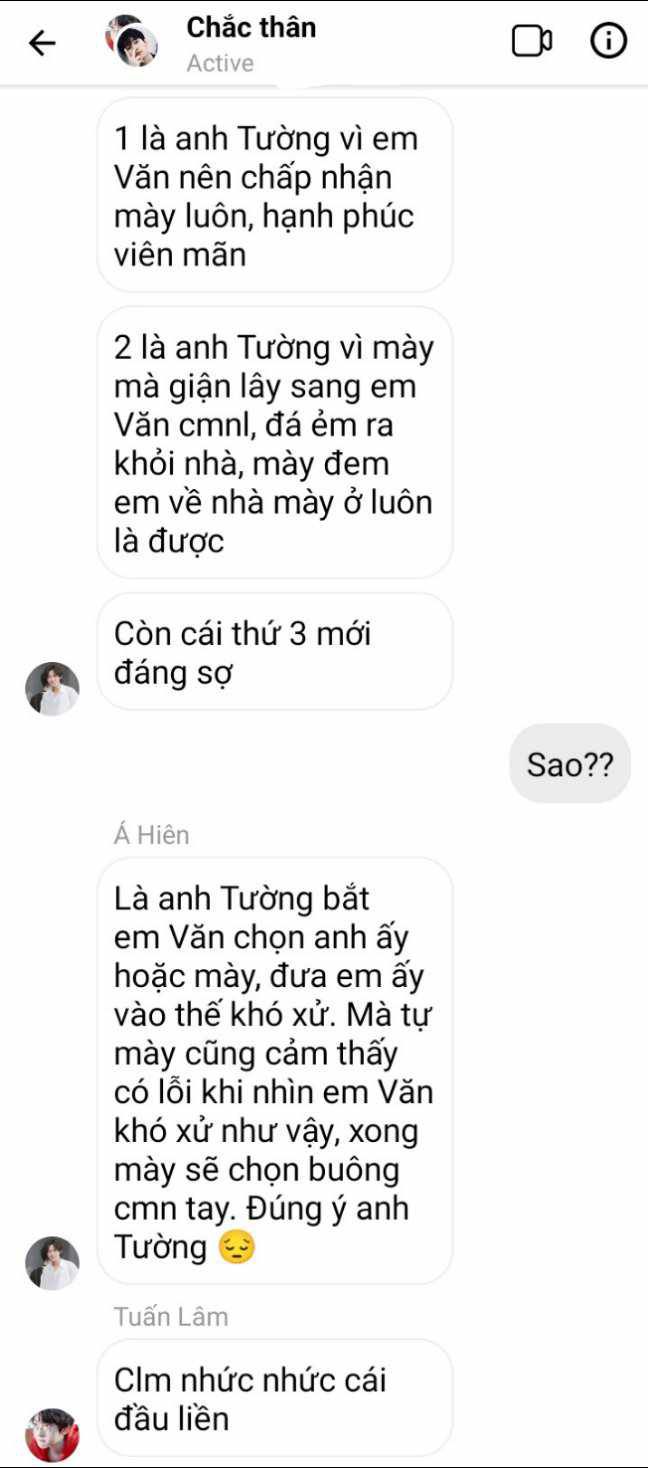Start a video call
Image resolution: width=648 pixels, height=1468 pixels.
tap(532, 41)
